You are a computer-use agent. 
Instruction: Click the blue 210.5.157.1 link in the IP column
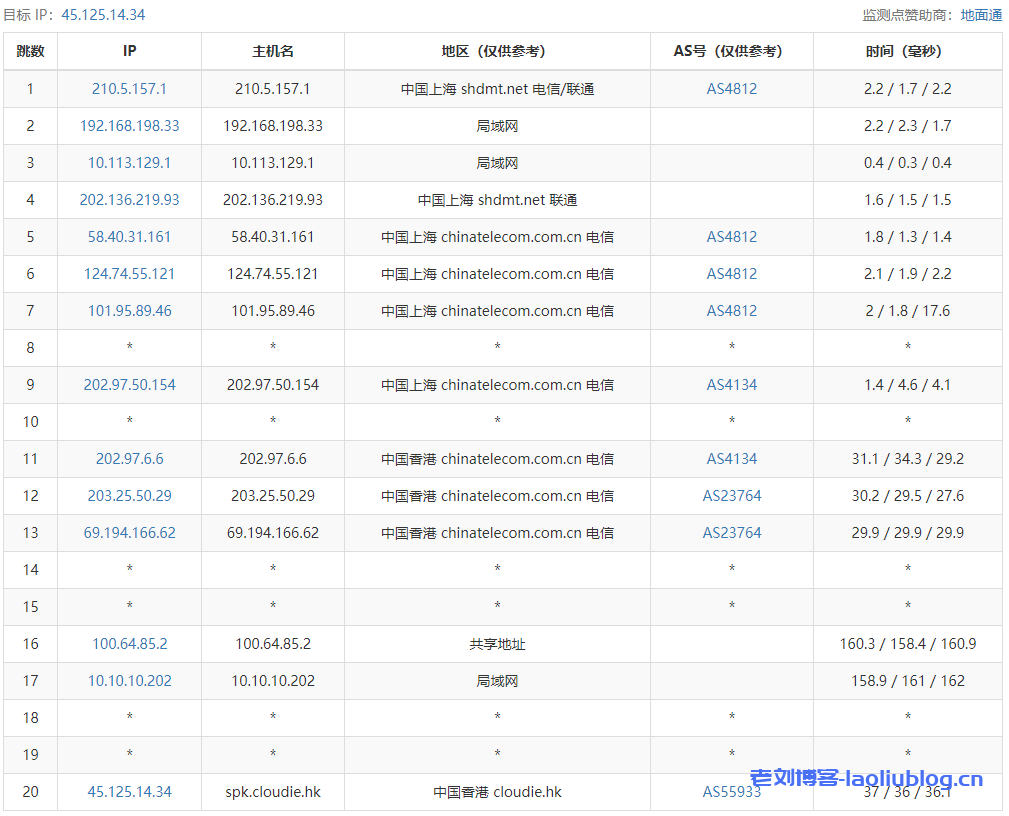click(x=129, y=89)
